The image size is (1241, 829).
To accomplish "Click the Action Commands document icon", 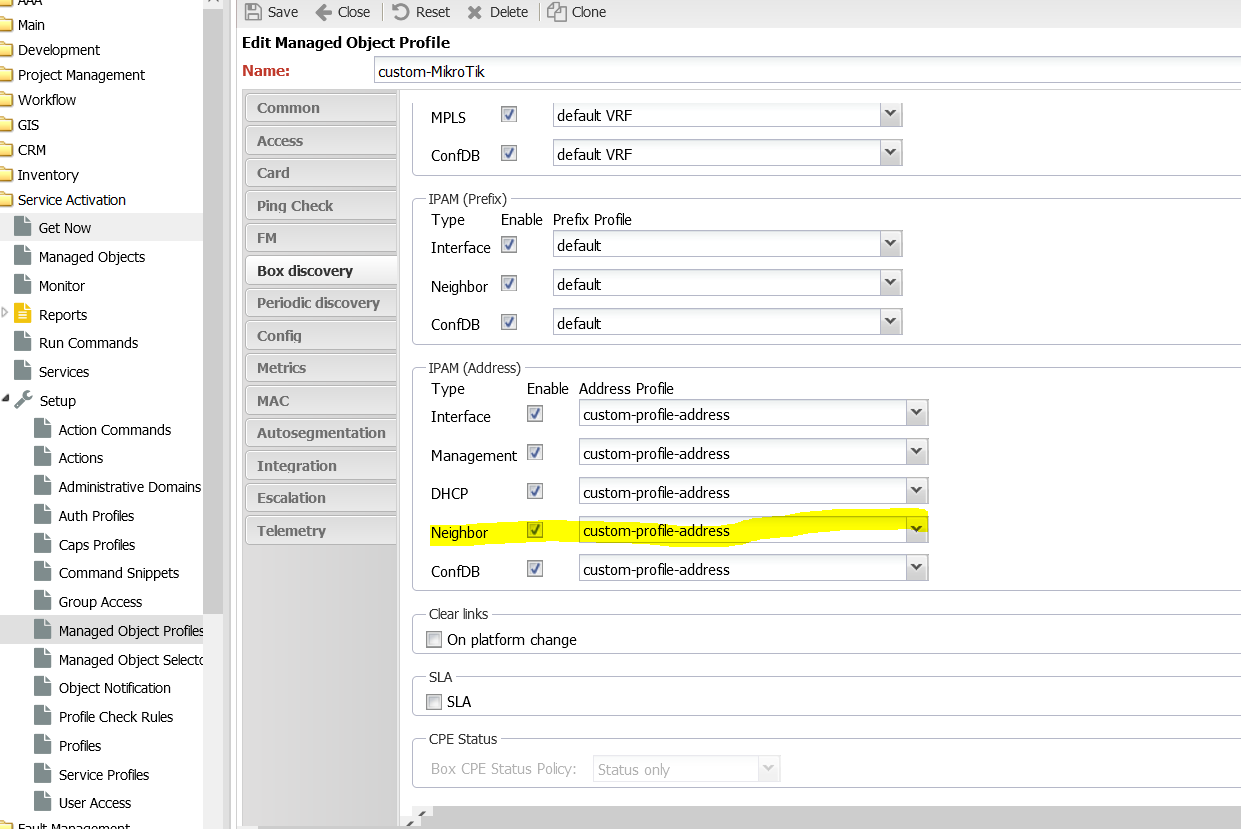I will point(42,429).
